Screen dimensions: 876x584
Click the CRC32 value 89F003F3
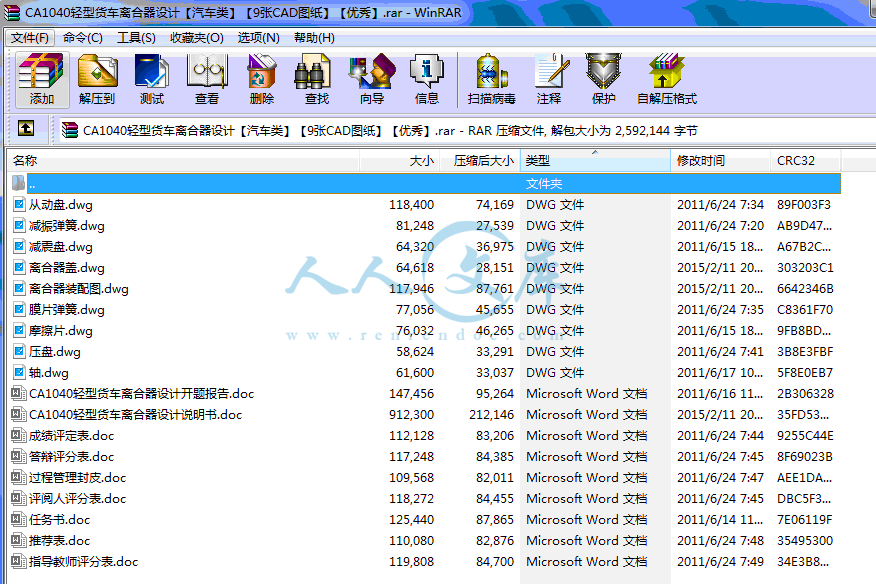[x=803, y=205]
